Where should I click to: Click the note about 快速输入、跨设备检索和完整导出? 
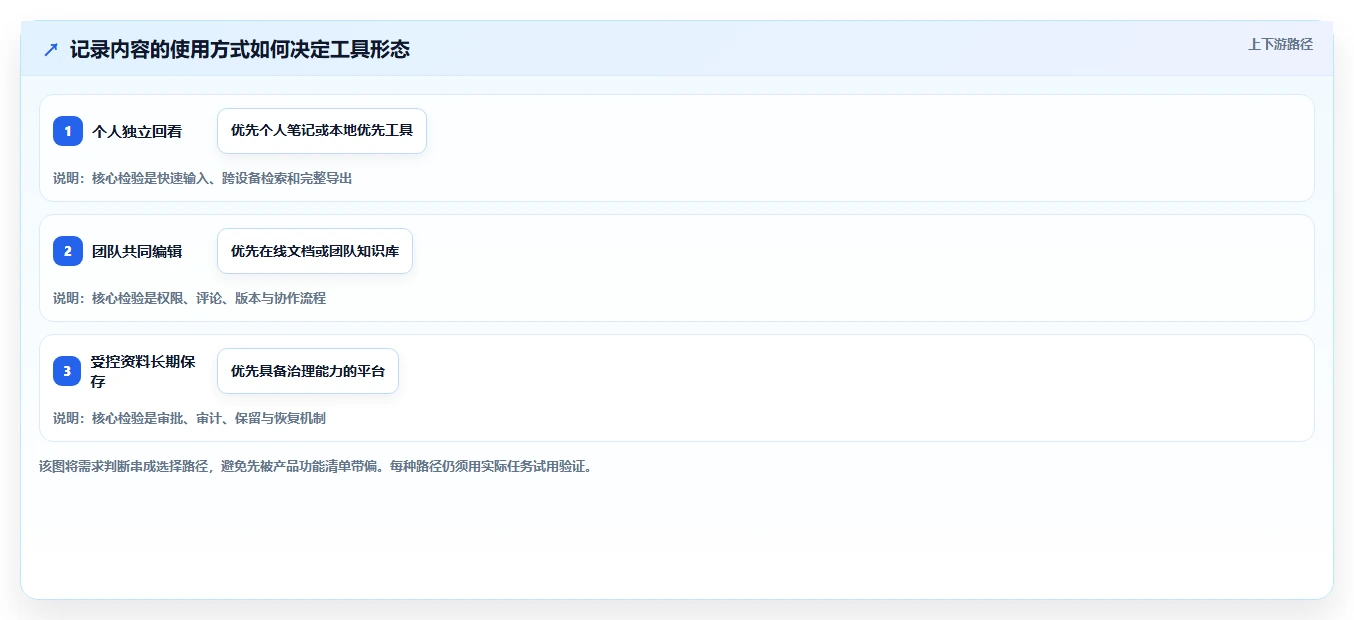pos(203,178)
